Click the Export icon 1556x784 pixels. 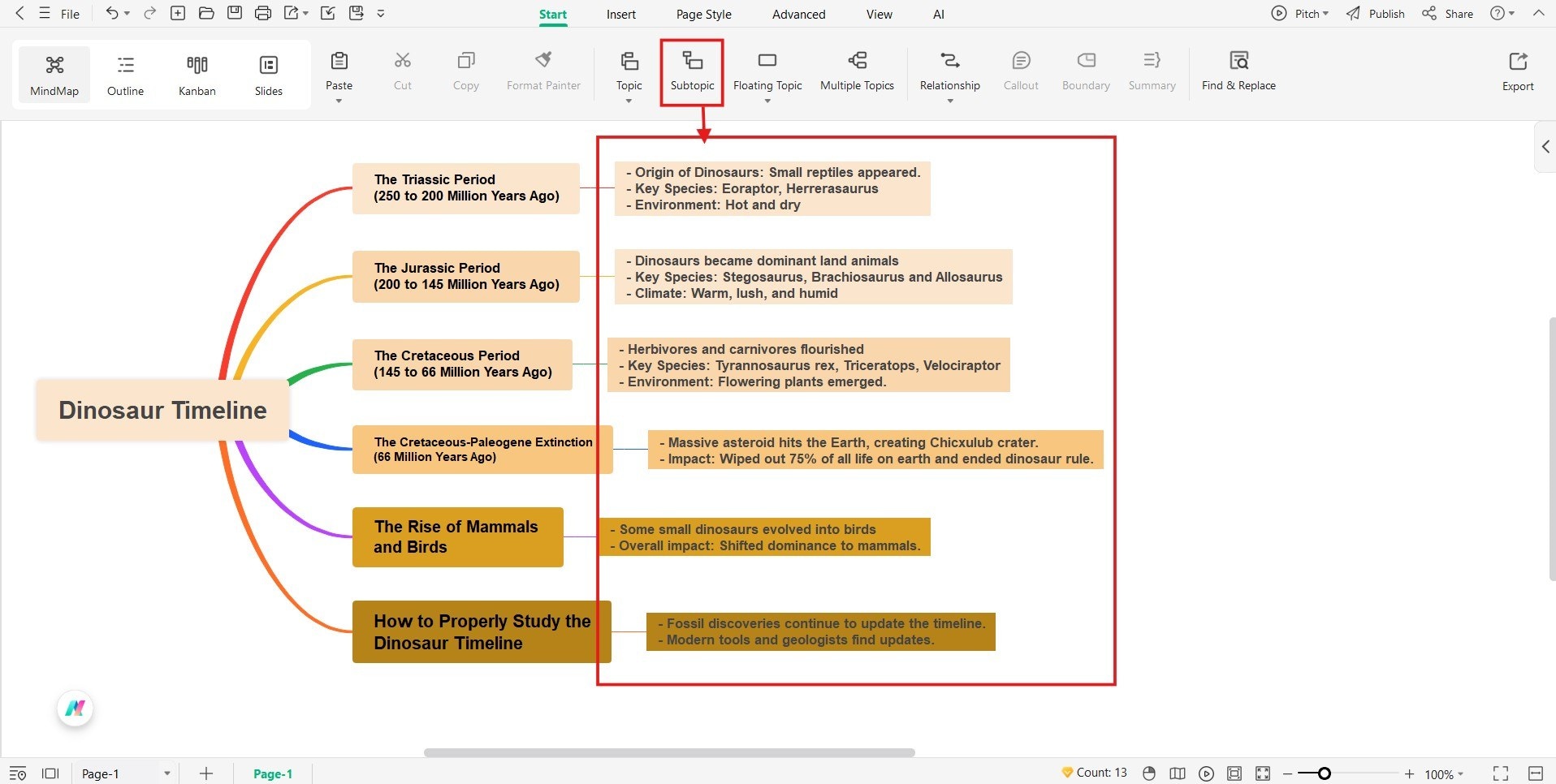pos(1518,71)
